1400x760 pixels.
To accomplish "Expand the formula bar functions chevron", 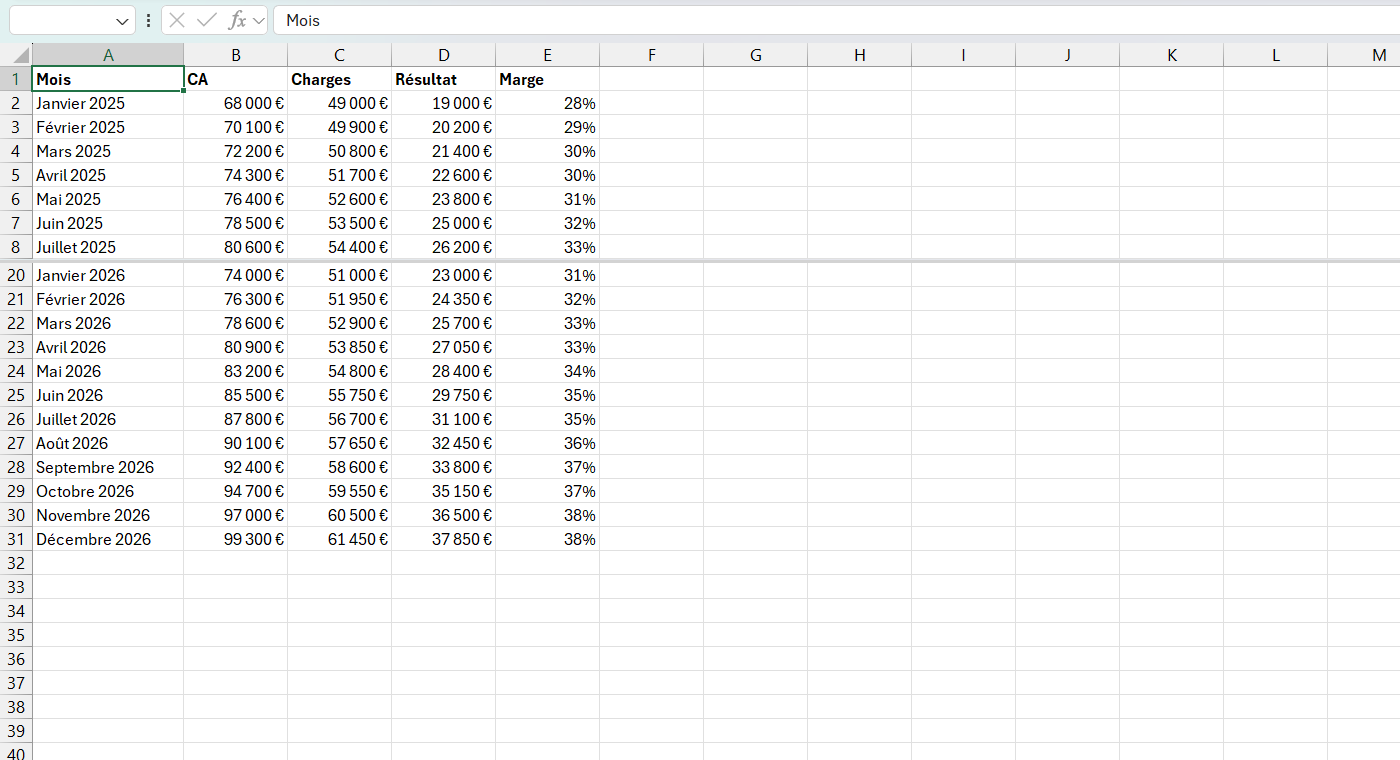I will (259, 21).
